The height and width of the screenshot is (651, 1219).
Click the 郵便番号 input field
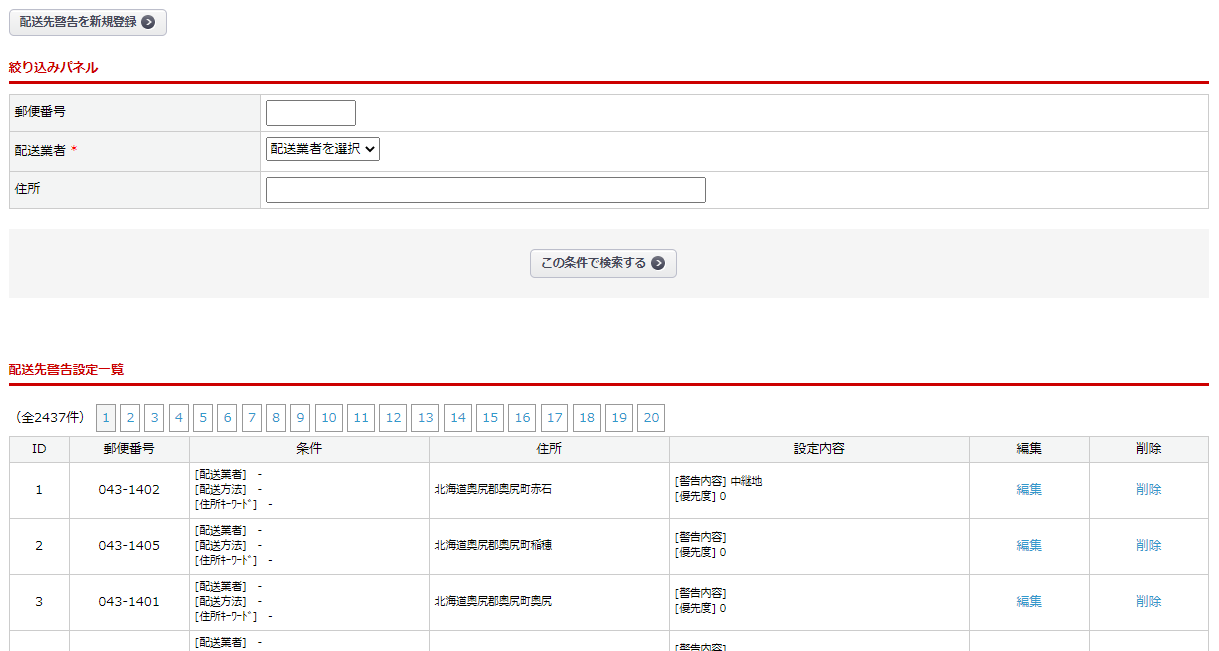[310, 113]
